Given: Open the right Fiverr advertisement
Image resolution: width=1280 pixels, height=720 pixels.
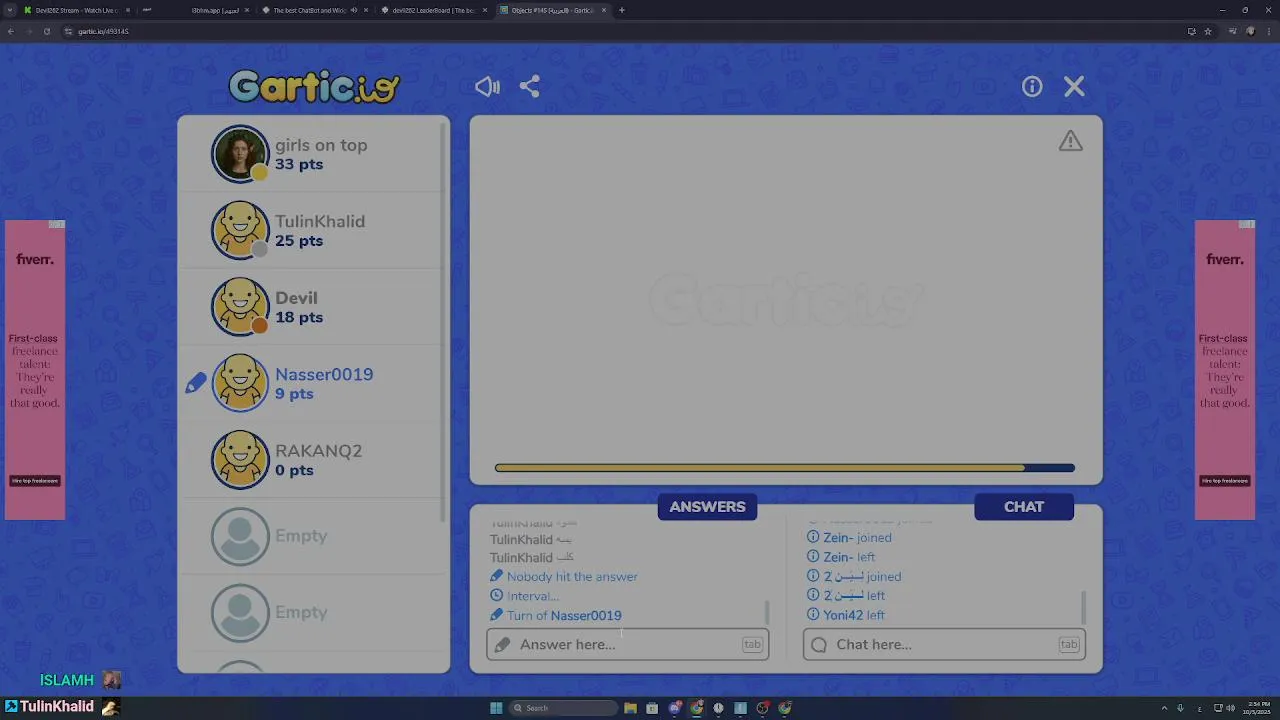Looking at the screenshot, I should (1225, 370).
